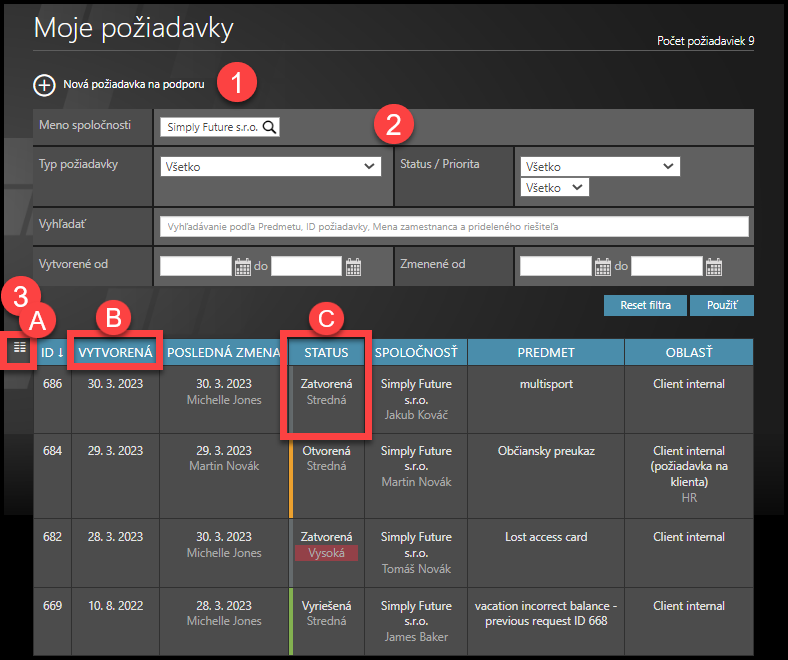788x660 pixels.
Task: Sort by the Status column header
Action: click(x=326, y=352)
